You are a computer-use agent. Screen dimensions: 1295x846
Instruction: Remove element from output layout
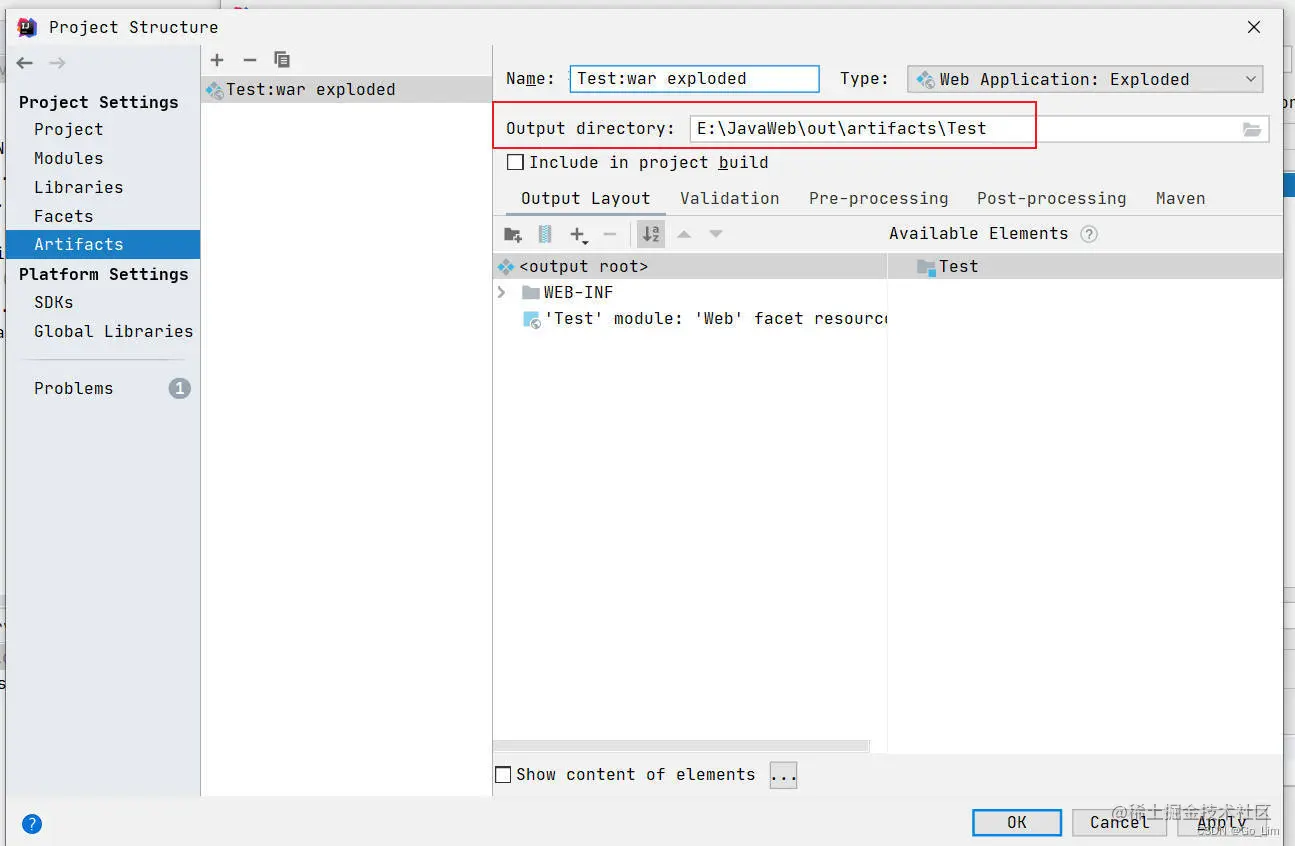tap(610, 234)
